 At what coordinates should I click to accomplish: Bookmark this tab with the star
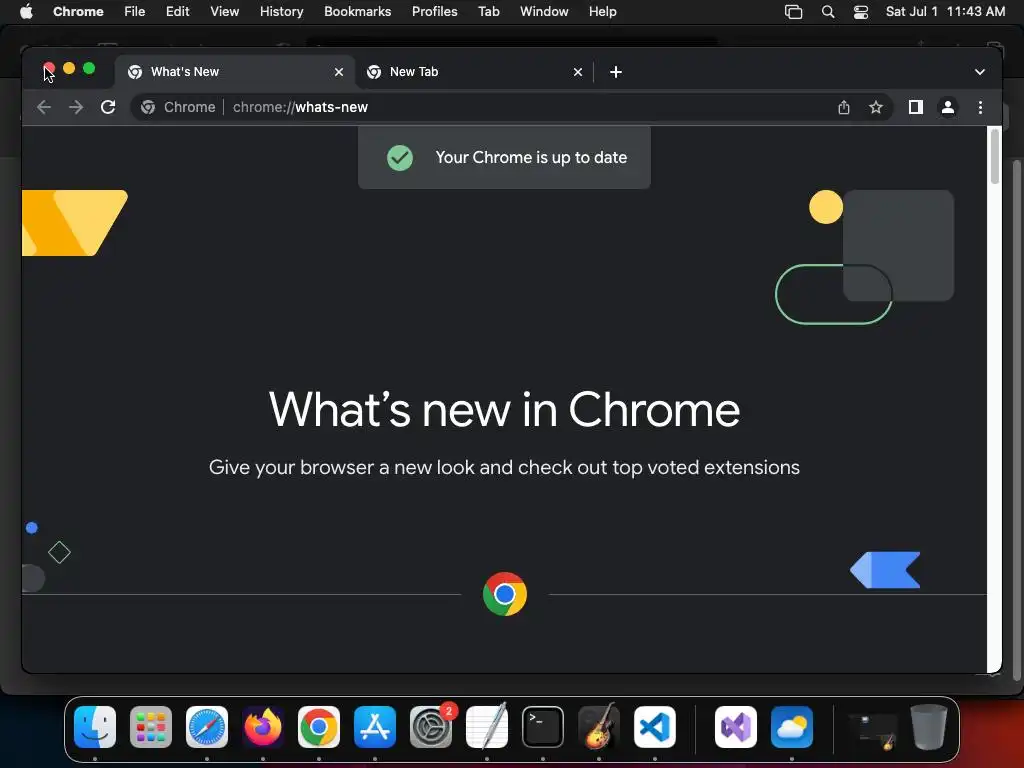(x=876, y=107)
